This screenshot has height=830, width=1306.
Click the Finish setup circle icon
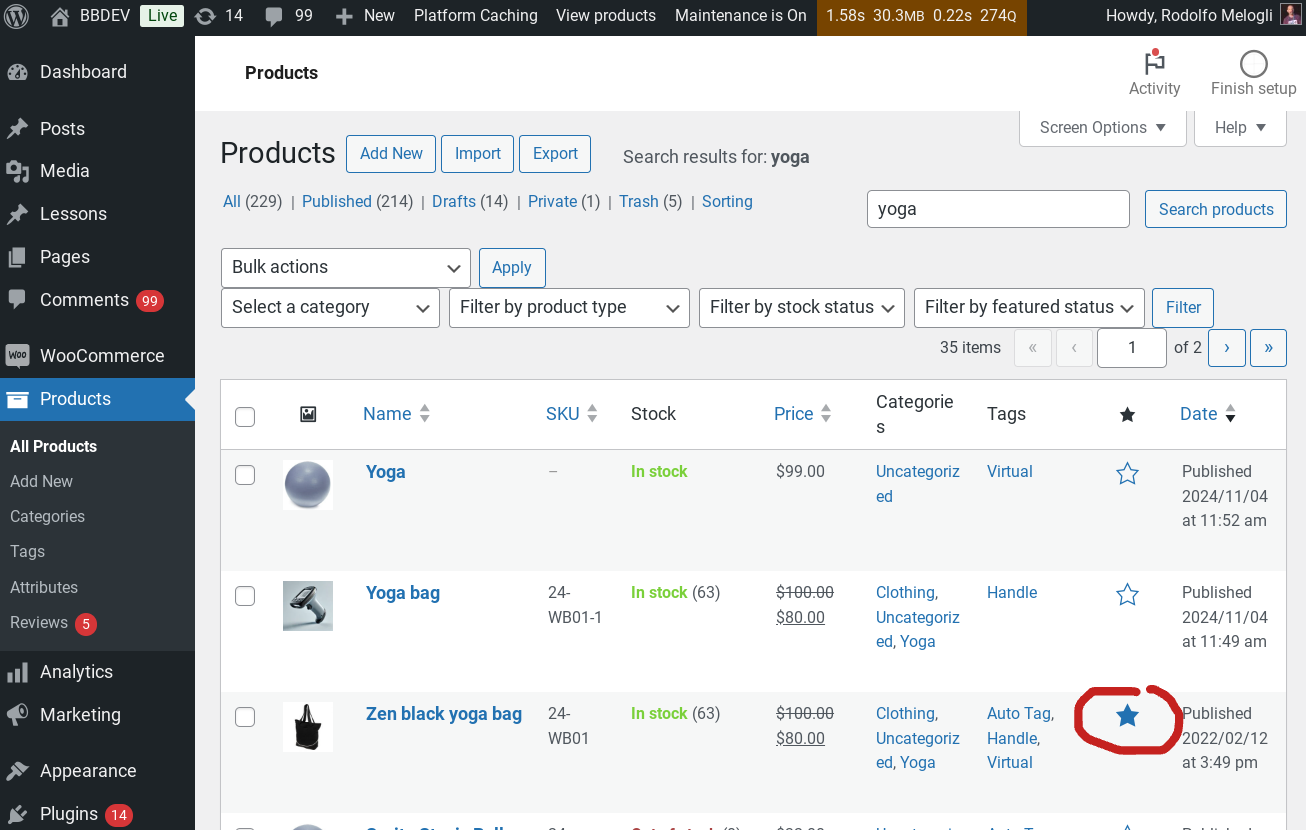(x=1253, y=64)
